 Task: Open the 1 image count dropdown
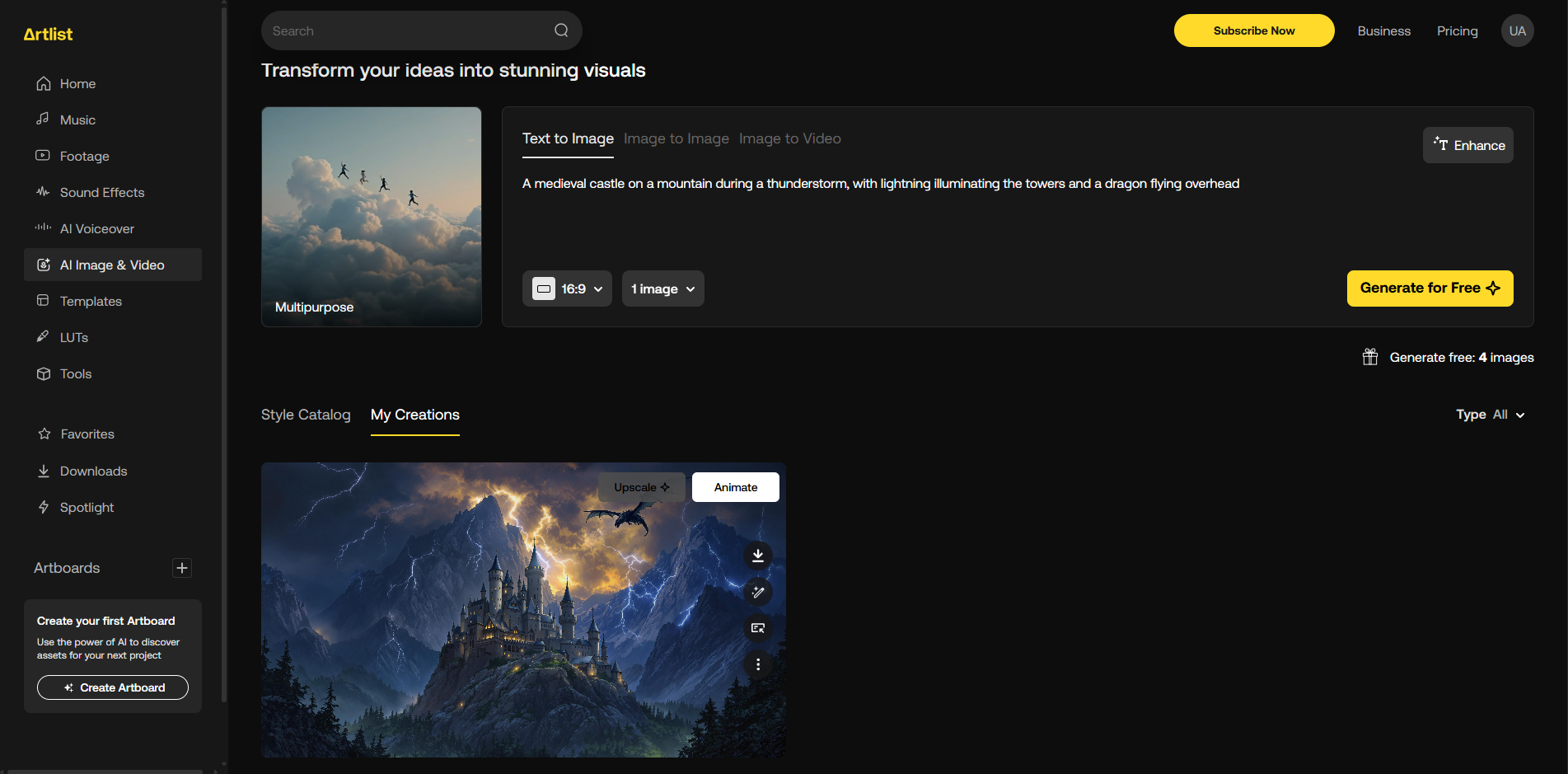pos(663,288)
